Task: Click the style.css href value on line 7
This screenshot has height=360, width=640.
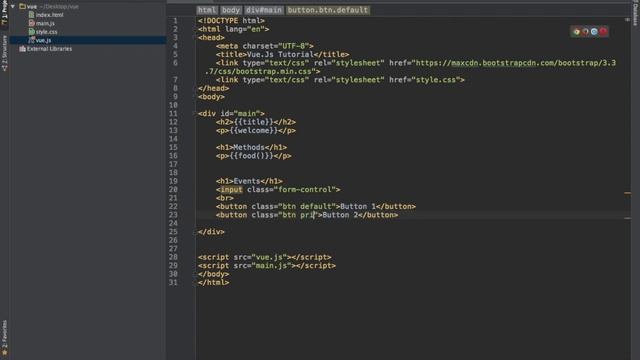Action: tap(437, 80)
